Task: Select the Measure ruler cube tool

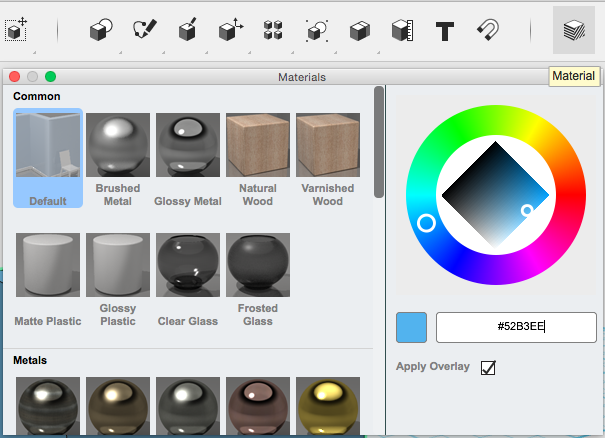Action: pyautogui.click(x=402, y=30)
